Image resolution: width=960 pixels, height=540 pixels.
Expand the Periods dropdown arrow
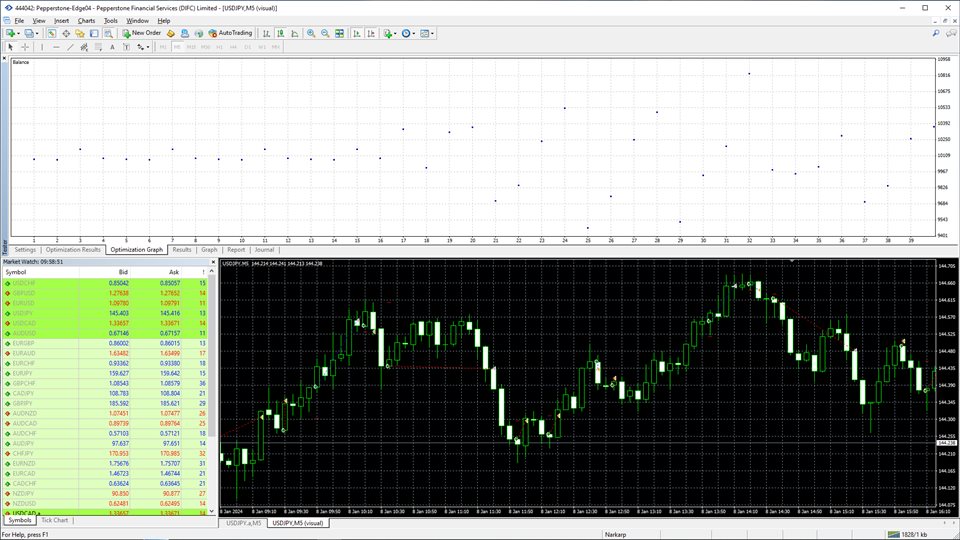click(x=414, y=34)
